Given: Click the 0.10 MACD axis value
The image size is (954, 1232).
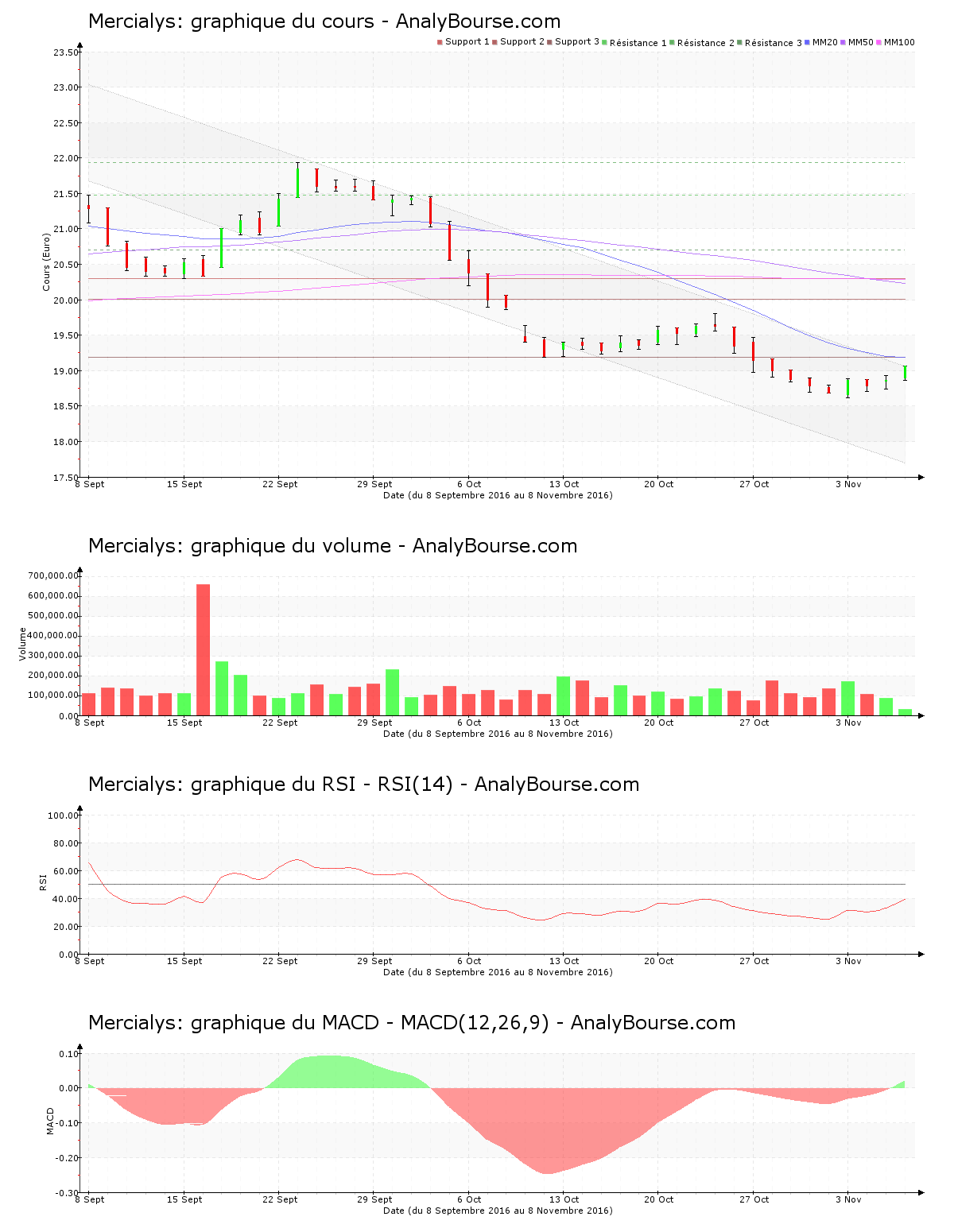Looking at the screenshot, I should [x=69, y=1054].
